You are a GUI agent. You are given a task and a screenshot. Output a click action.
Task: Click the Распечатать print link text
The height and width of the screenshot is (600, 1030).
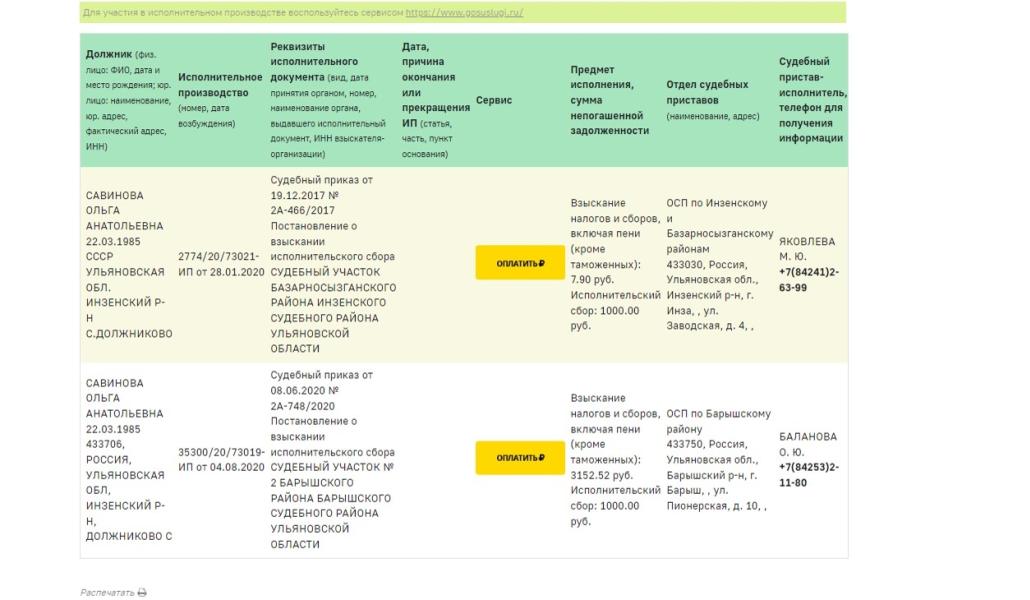(x=106, y=592)
